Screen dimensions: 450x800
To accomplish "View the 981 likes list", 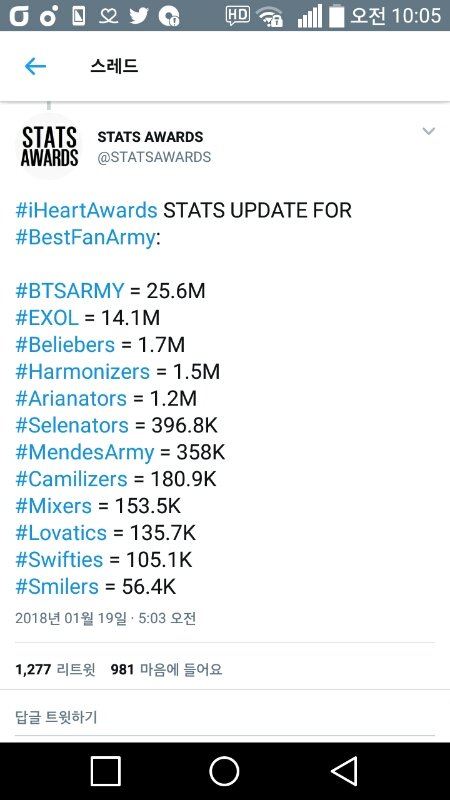I will pos(166,669).
